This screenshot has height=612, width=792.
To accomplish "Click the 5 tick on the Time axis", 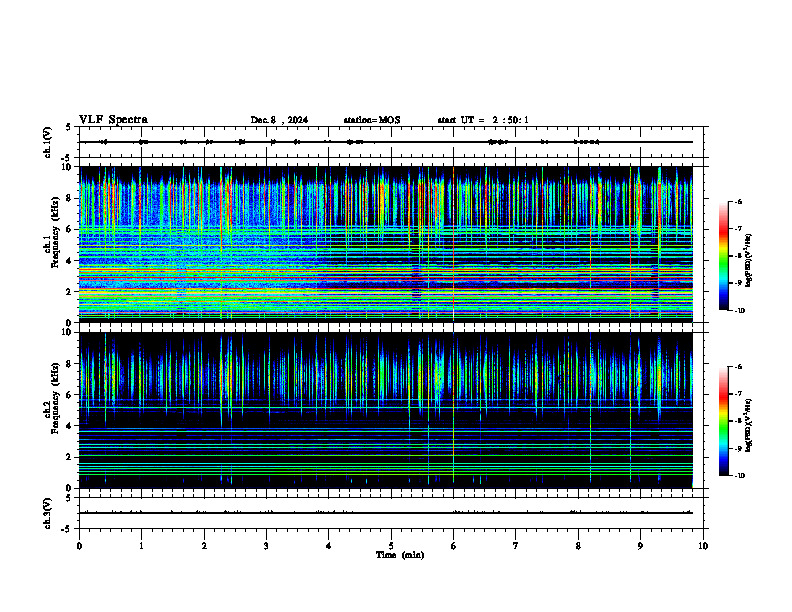I will point(391,546).
